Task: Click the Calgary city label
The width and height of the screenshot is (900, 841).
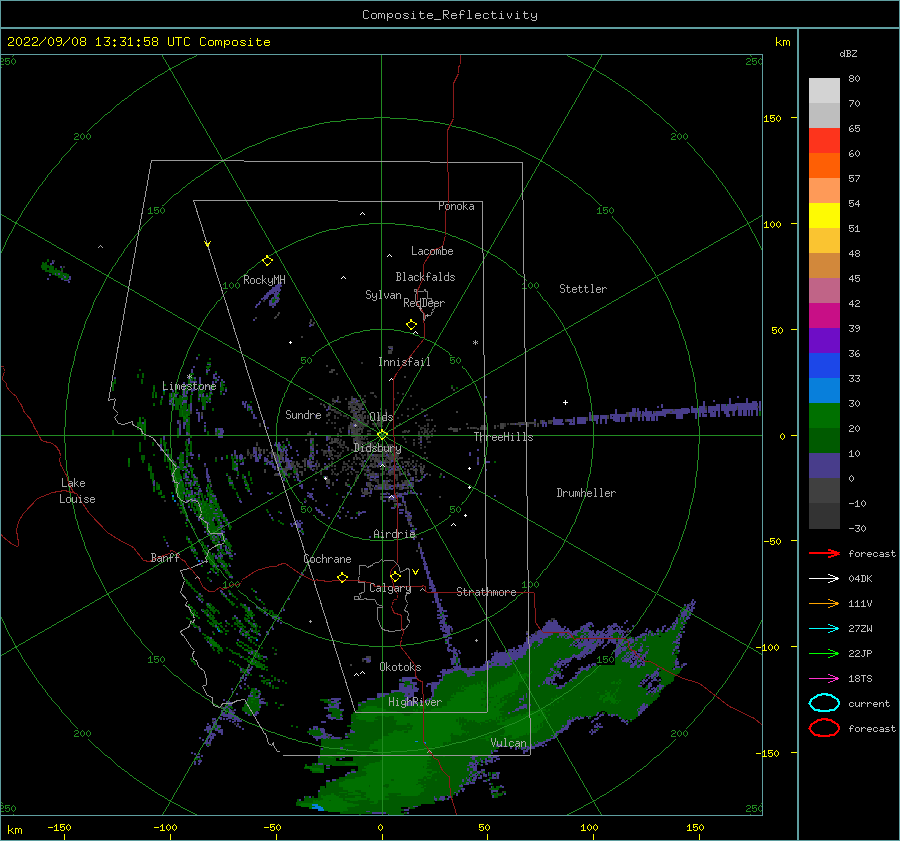Action: 390,588
